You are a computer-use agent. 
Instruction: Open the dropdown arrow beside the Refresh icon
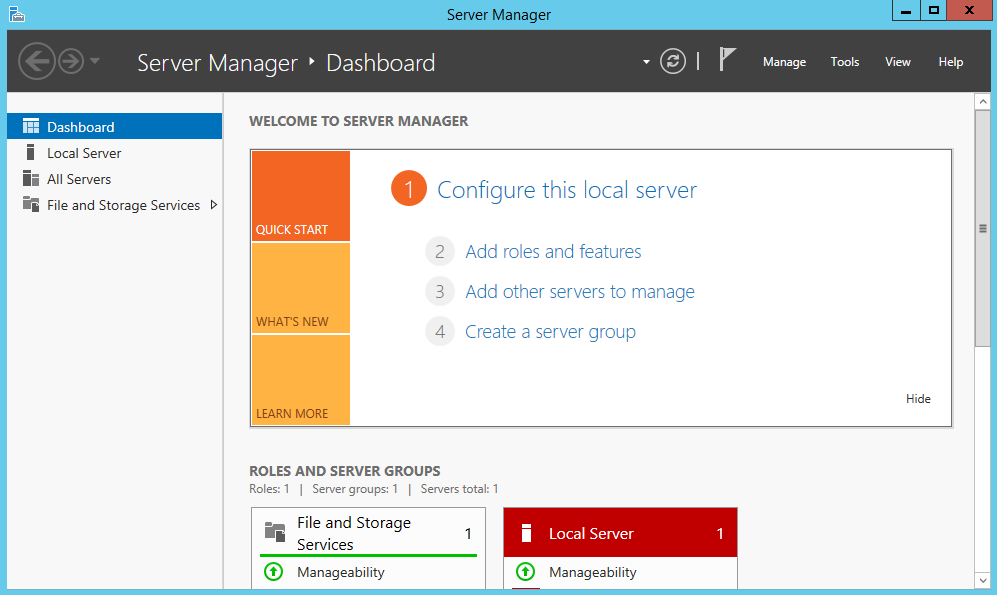tap(646, 61)
